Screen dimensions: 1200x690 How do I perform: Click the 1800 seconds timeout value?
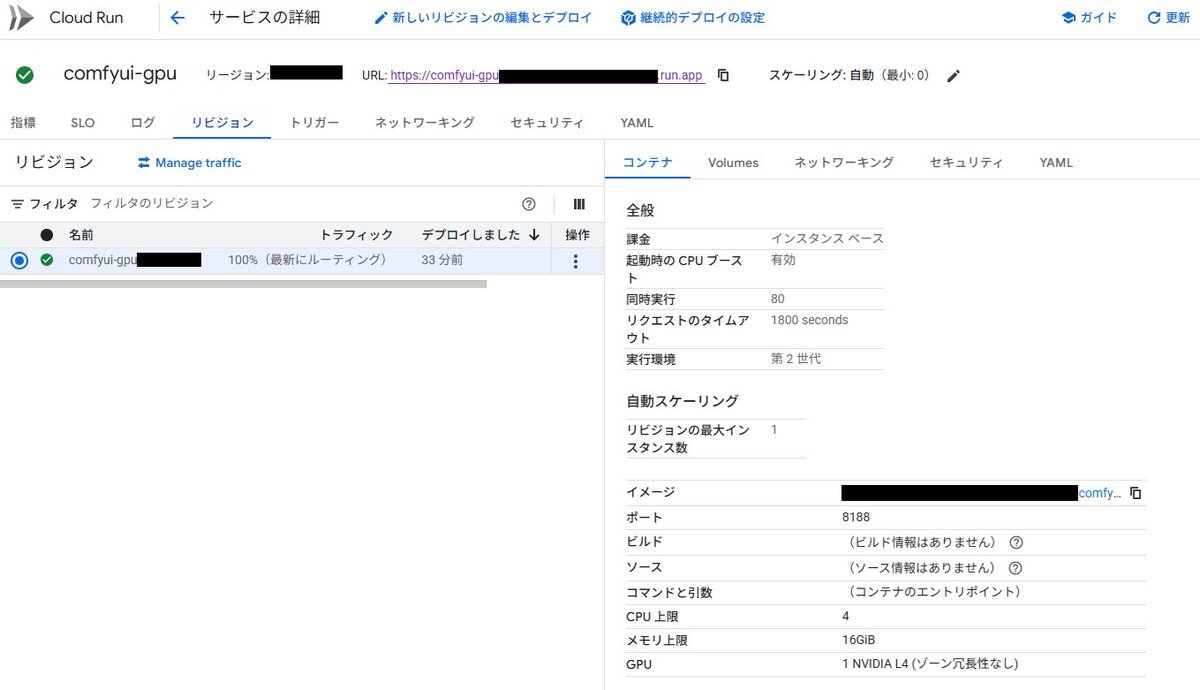[809, 320]
